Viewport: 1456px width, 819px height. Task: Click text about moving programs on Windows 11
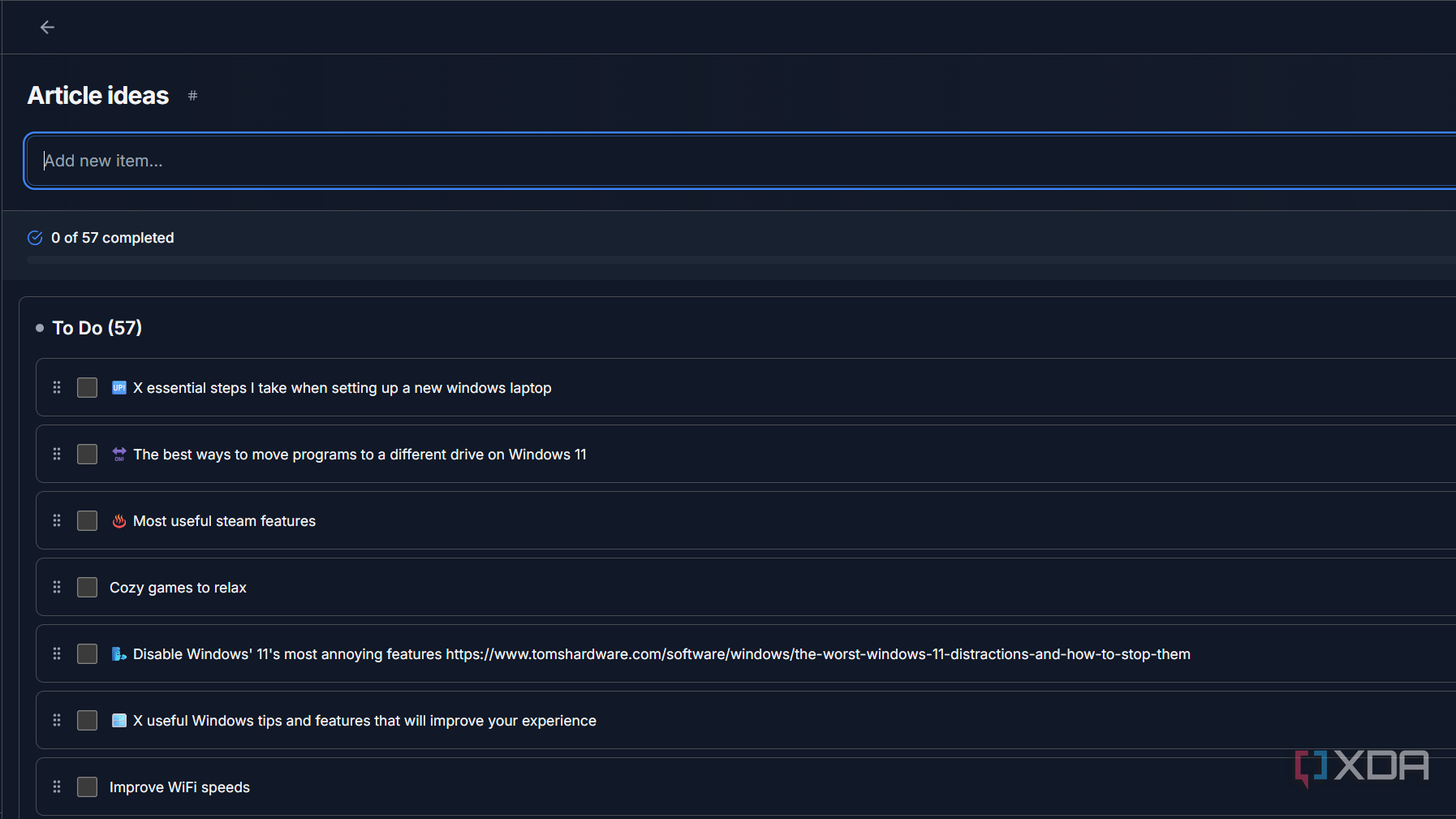360,455
